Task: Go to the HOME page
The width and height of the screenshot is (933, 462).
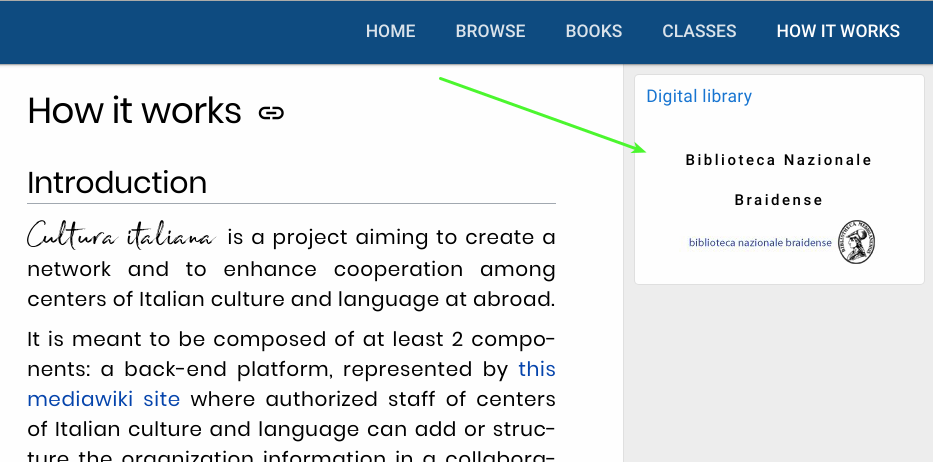Action: (390, 31)
